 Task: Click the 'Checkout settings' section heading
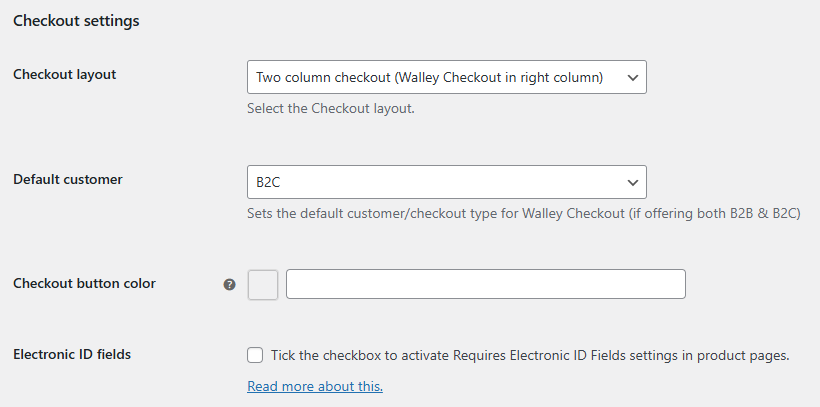coord(76,20)
